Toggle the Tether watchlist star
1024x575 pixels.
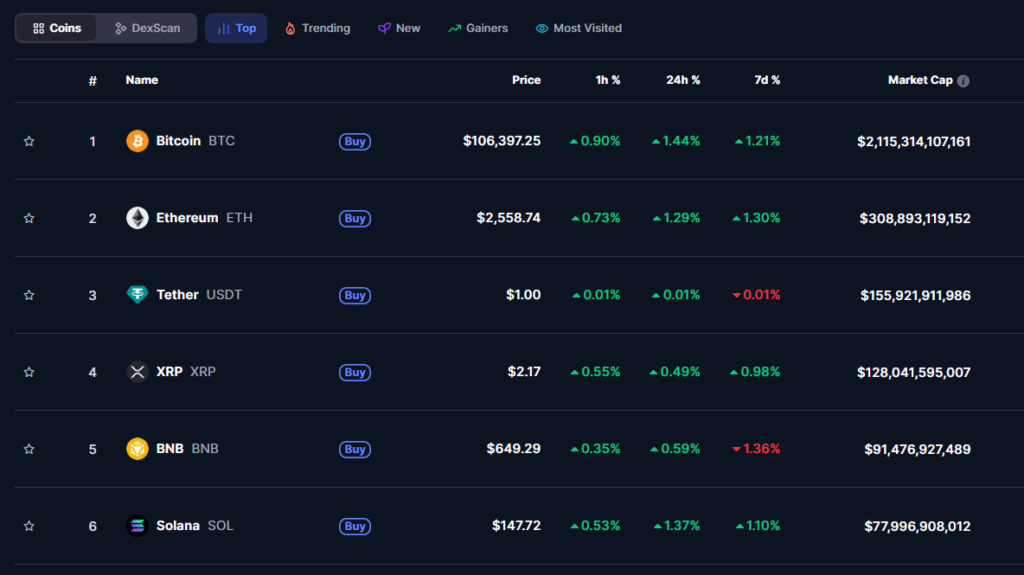click(29, 295)
